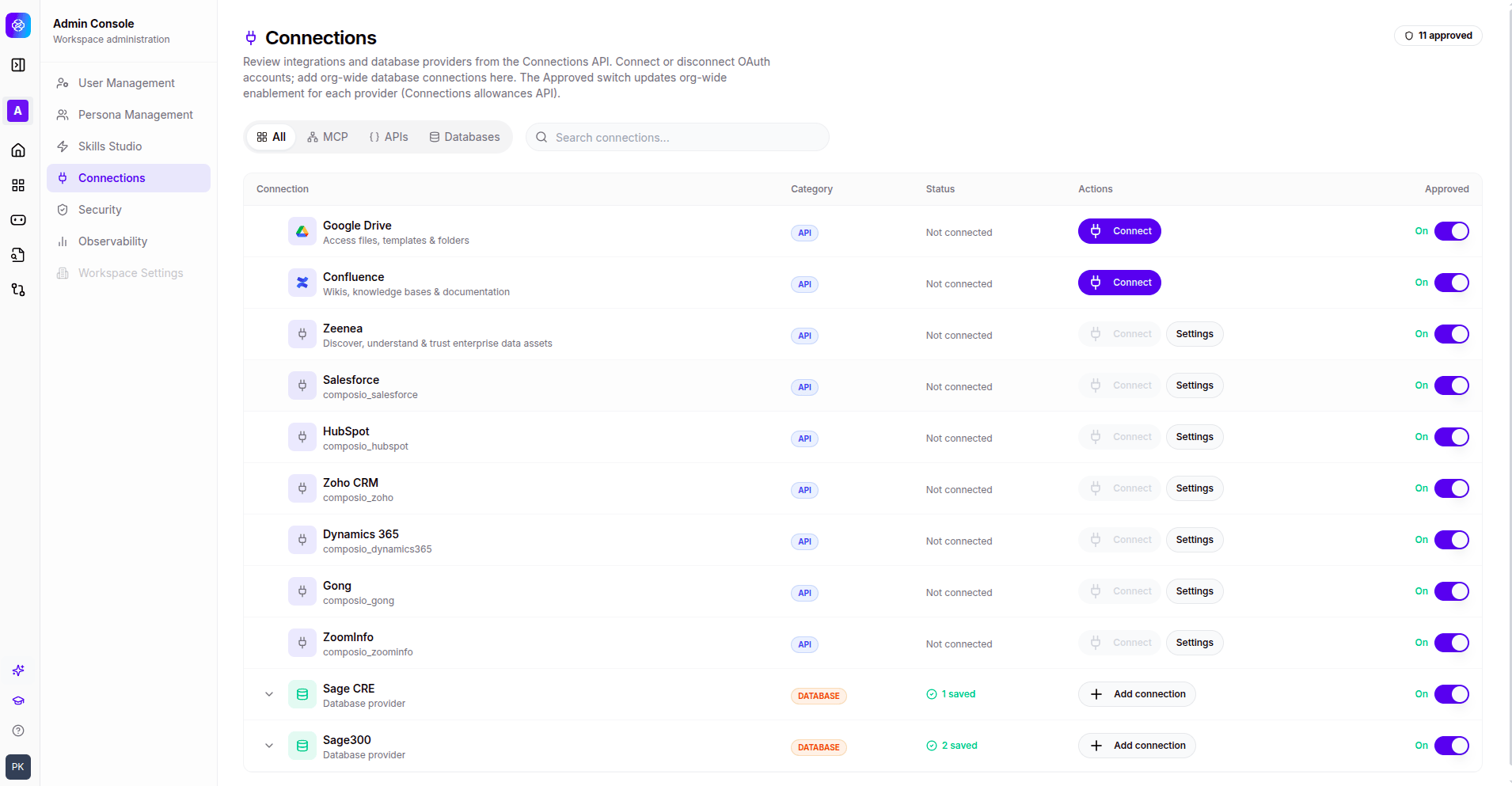Switch off Gong approval
The height and width of the screenshot is (786, 1512).
(x=1452, y=591)
